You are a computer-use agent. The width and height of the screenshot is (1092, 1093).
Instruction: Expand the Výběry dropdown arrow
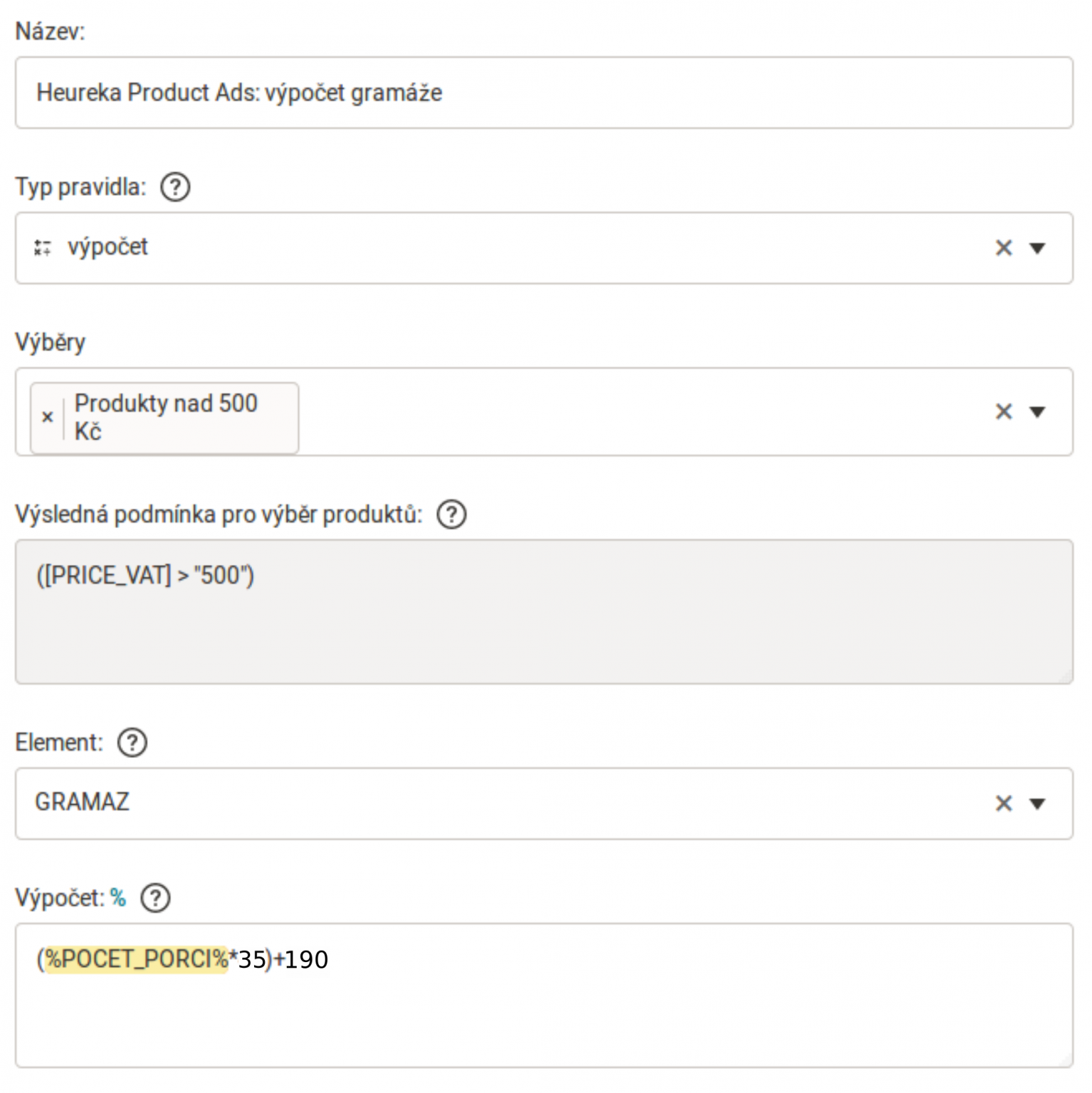1038,411
